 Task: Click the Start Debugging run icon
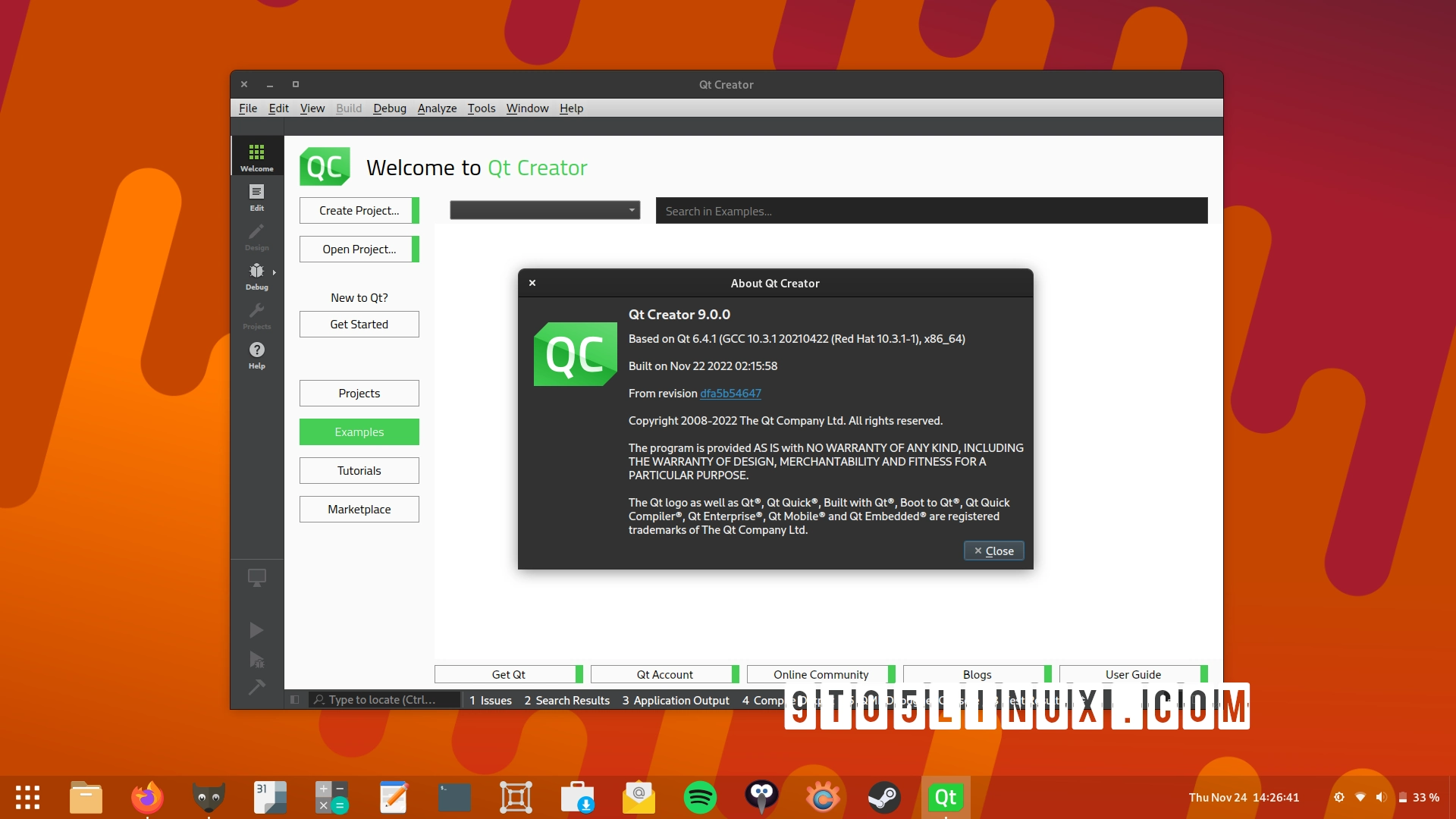pos(256,659)
